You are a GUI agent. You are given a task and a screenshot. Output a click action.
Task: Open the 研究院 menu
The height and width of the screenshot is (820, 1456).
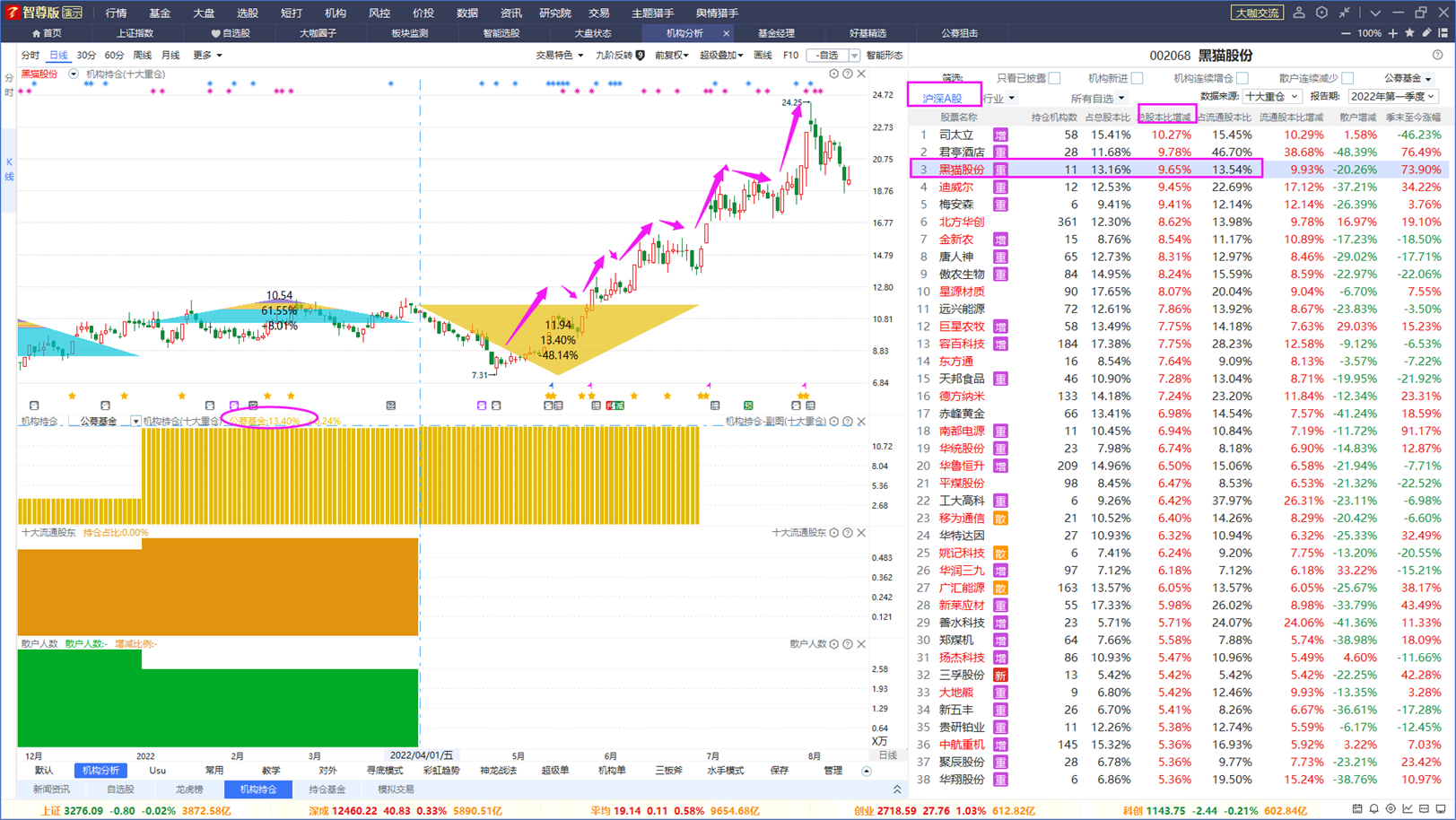[x=554, y=13]
